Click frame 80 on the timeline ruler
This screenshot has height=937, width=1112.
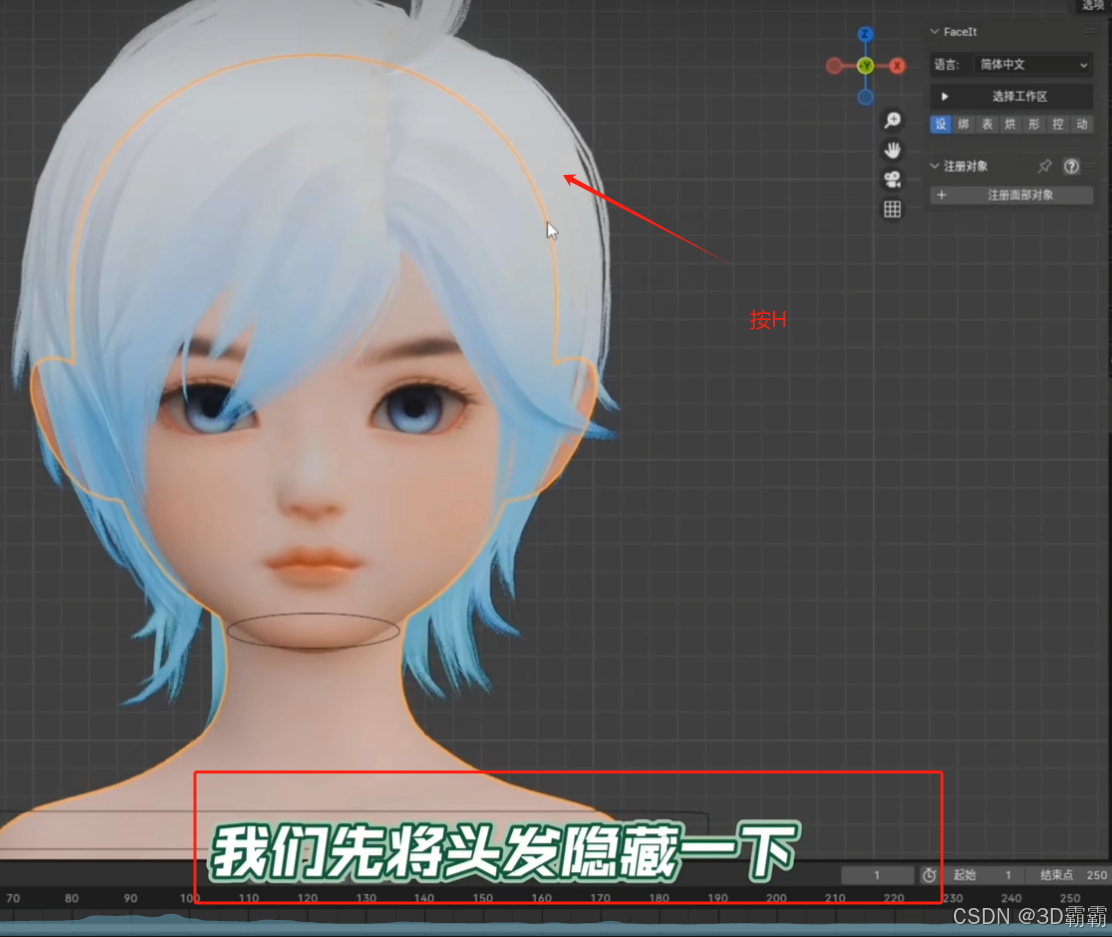click(72, 898)
